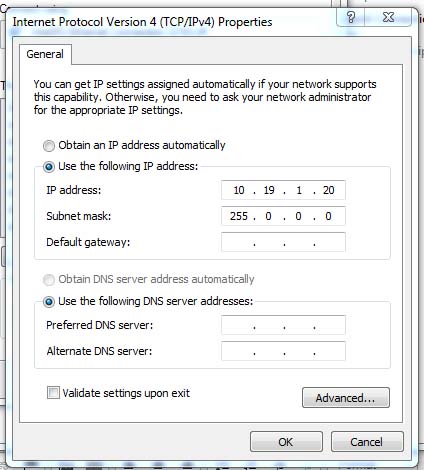The image size is (424, 470).
Task: Click the IP address field's first octet
Action: pos(239,190)
